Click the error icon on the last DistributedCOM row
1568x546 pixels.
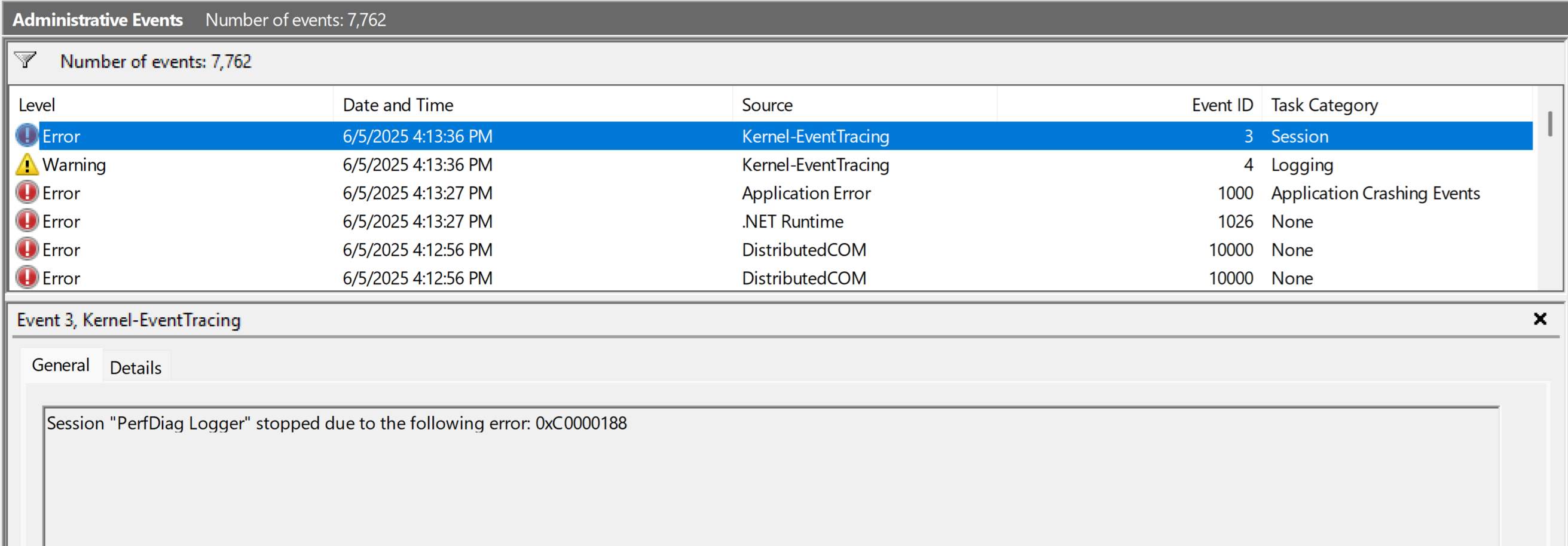tap(27, 278)
